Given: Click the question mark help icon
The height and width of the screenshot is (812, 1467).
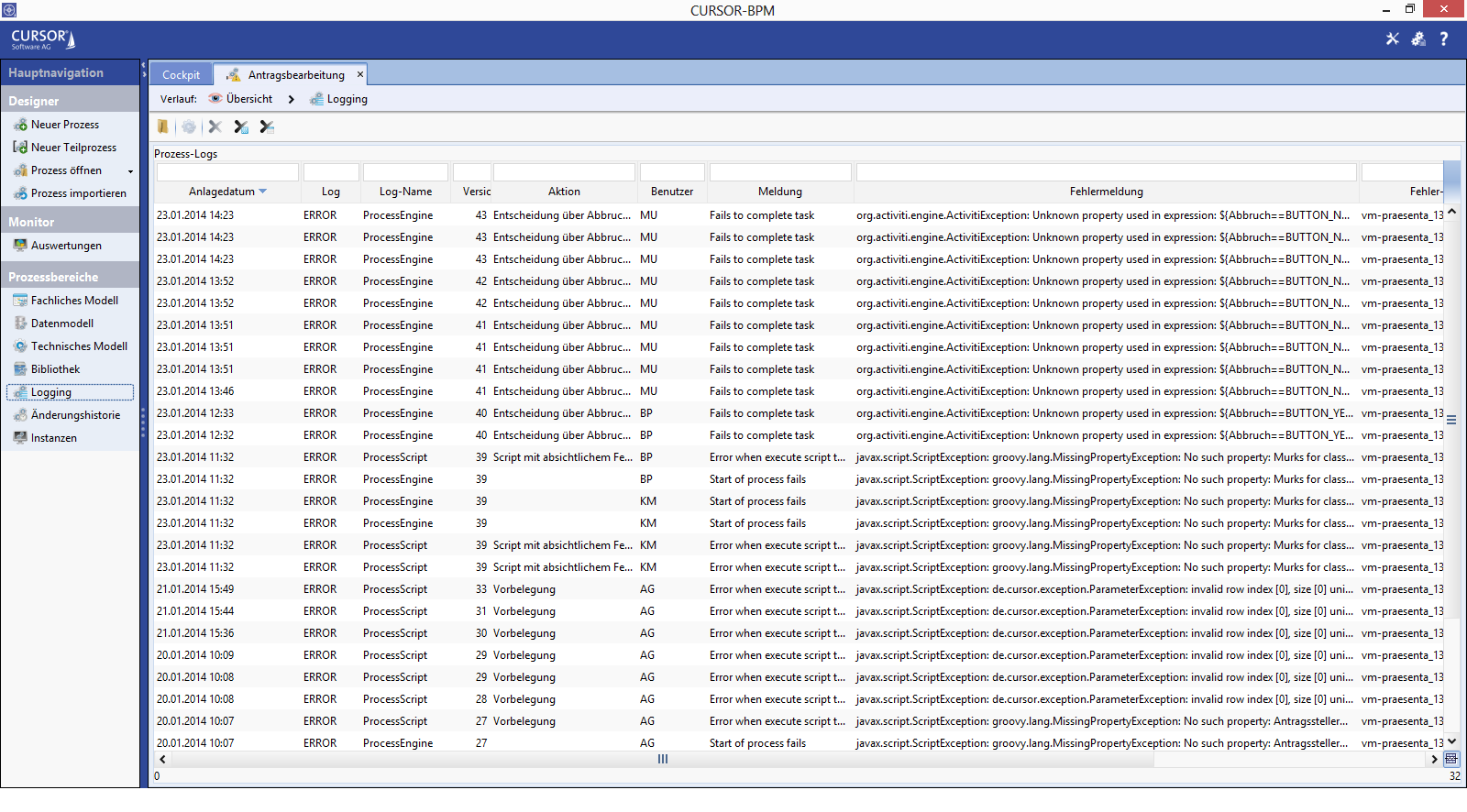Looking at the screenshot, I should click(x=1444, y=38).
